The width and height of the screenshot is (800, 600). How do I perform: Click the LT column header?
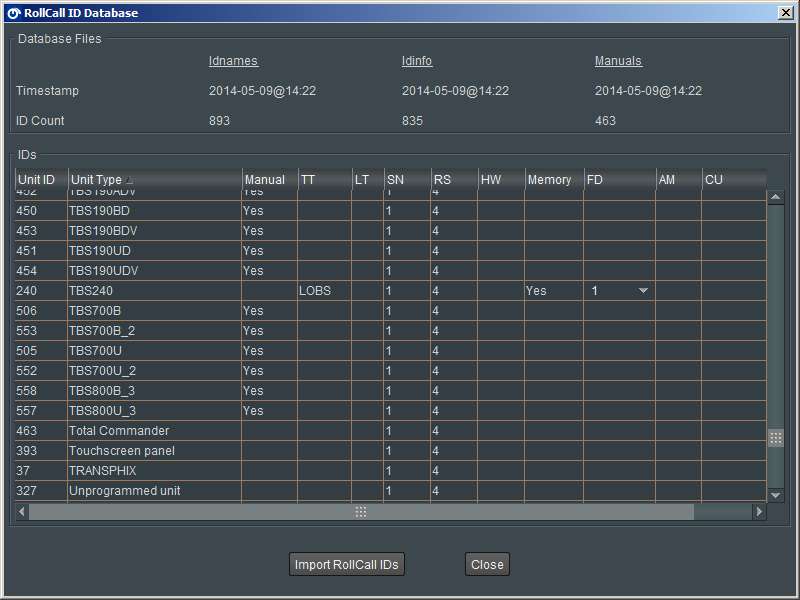coord(368,180)
